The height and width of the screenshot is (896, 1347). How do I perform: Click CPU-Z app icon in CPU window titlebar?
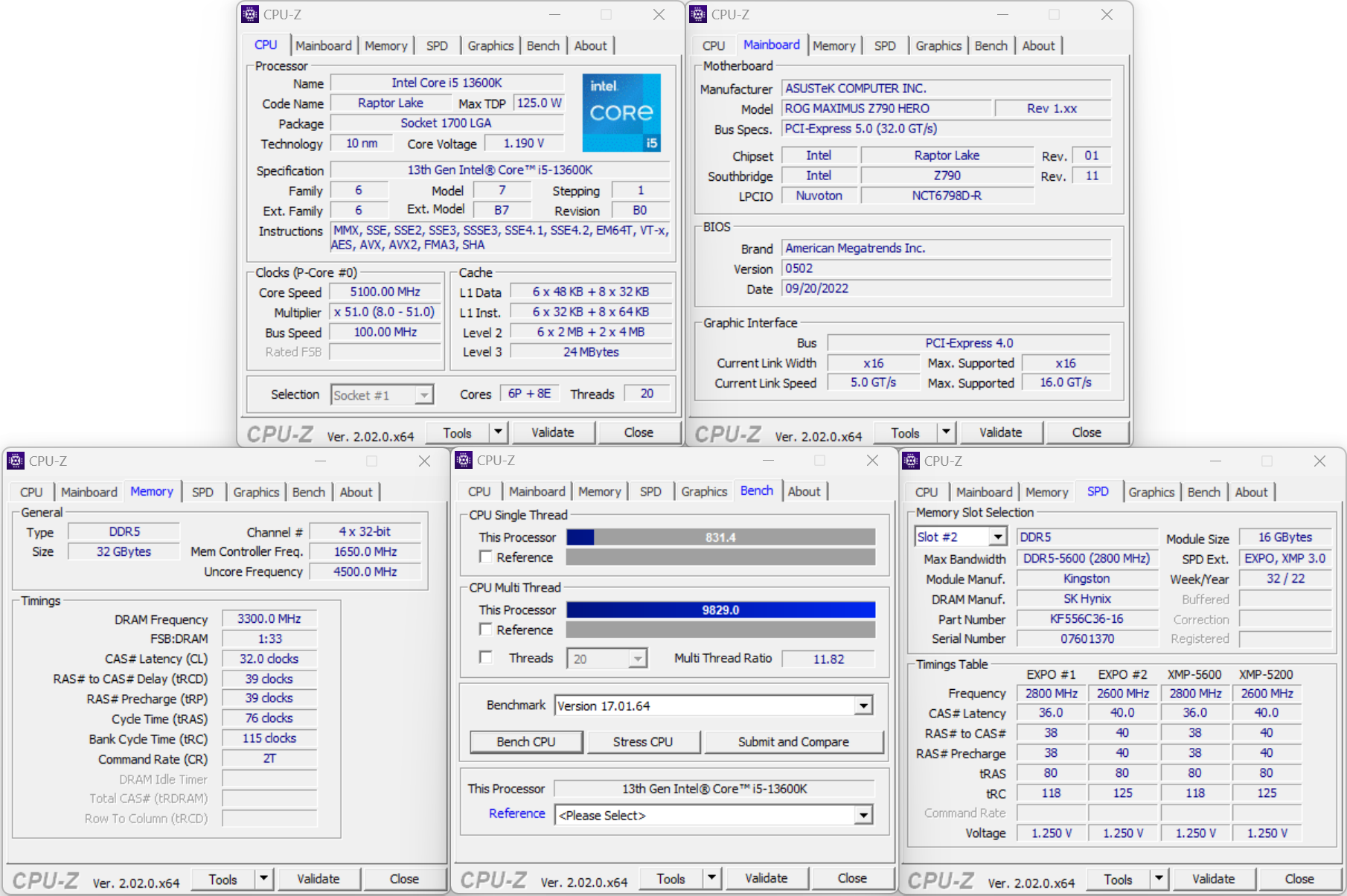click(x=250, y=14)
